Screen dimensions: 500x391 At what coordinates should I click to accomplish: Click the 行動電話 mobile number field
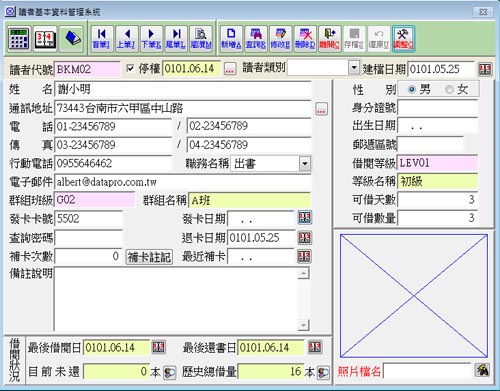(x=113, y=163)
